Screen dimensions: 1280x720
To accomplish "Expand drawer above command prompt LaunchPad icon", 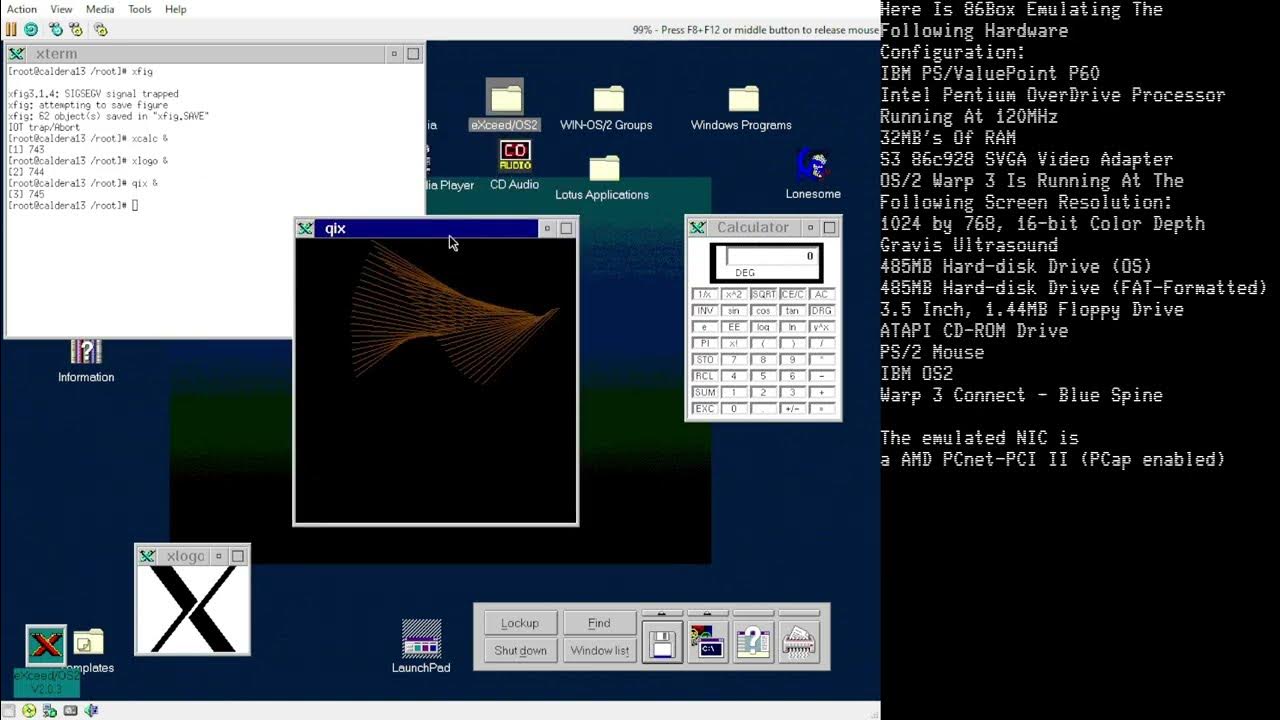I will (708, 613).
